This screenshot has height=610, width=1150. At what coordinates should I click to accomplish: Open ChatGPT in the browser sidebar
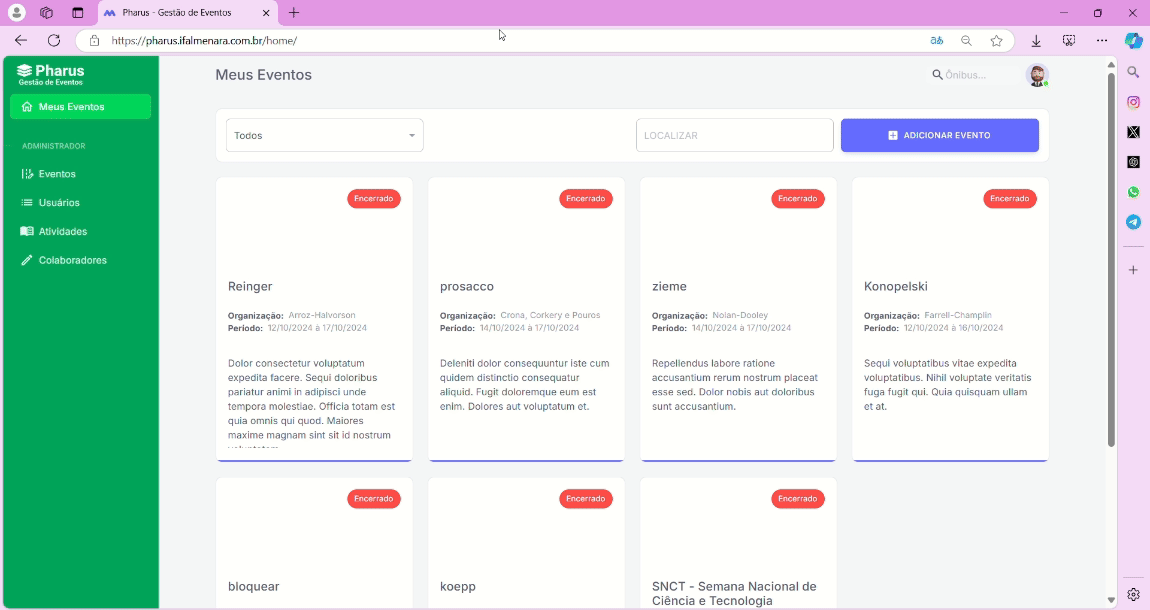click(x=1133, y=162)
